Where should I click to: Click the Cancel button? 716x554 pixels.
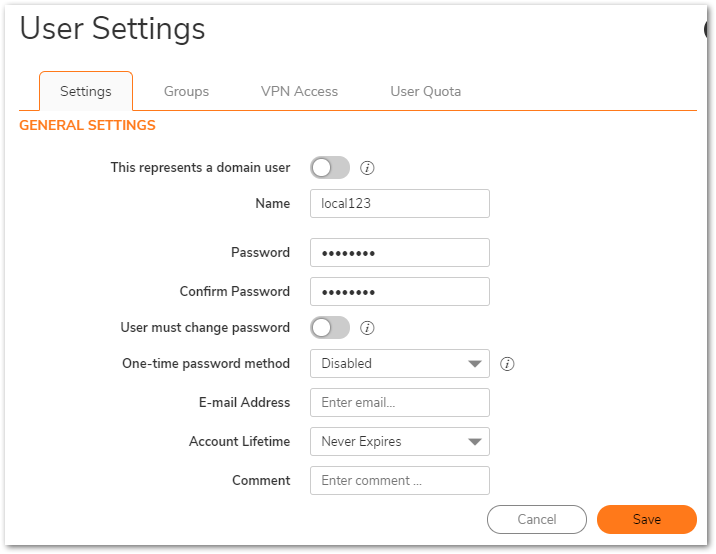tap(536, 520)
